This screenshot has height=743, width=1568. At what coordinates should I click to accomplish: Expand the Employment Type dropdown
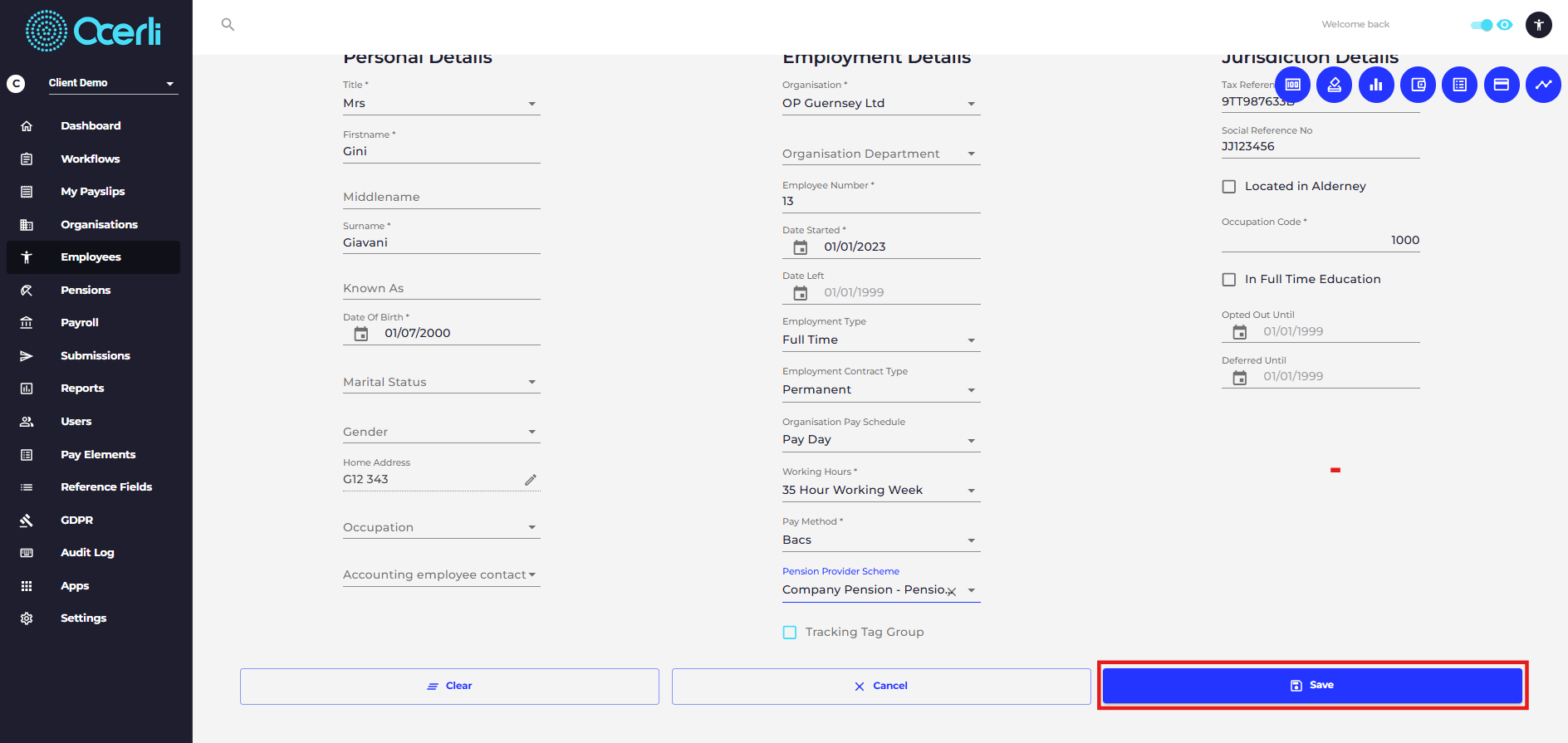[x=880, y=340]
